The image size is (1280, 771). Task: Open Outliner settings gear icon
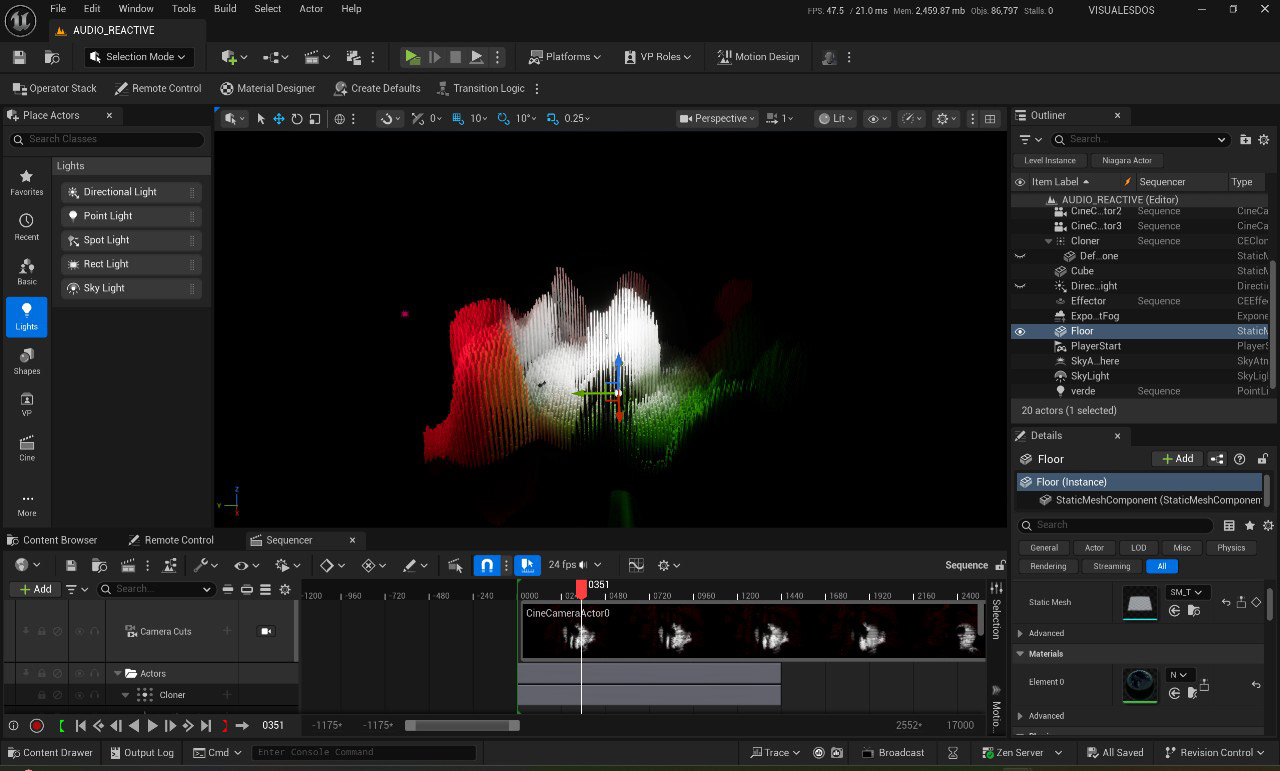pos(1264,140)
